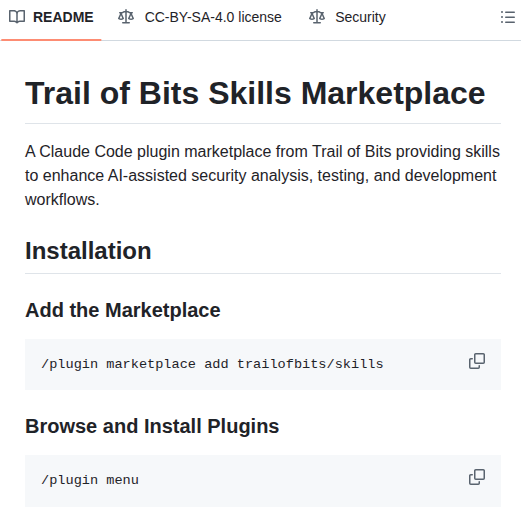521x520 pixels.
Task: Click the Claude Code description paragraph
Action: click(263, 175)
